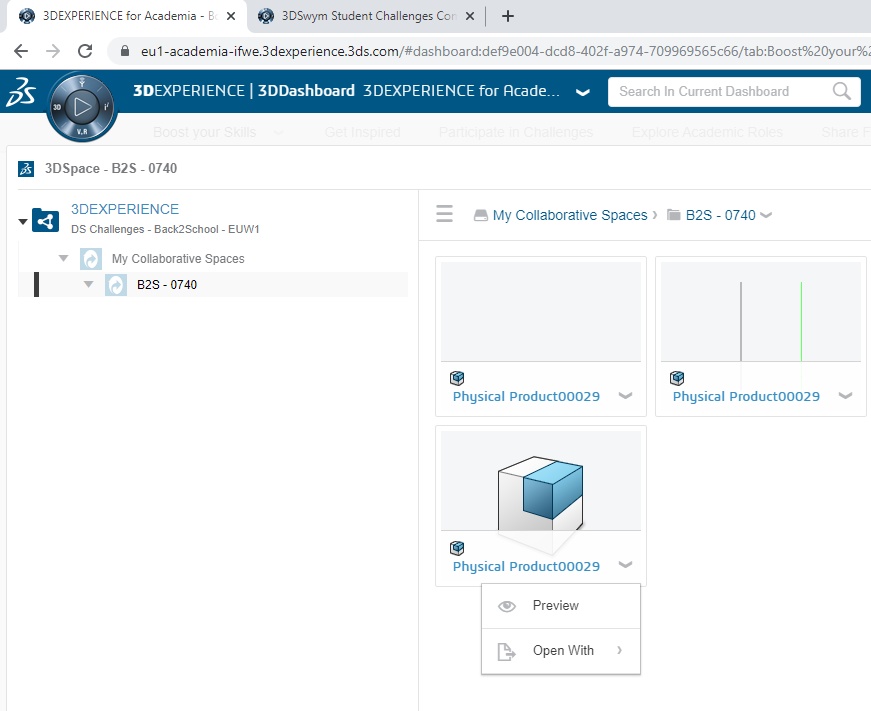
Task: Click the 3DEXPERIENCE share folder icon
Action: coord(46,221)
